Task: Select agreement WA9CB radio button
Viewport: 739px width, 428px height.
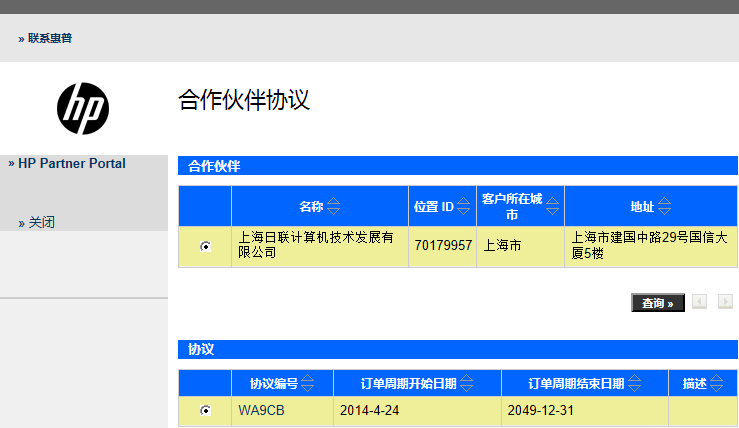Action: tap(205, 411)
